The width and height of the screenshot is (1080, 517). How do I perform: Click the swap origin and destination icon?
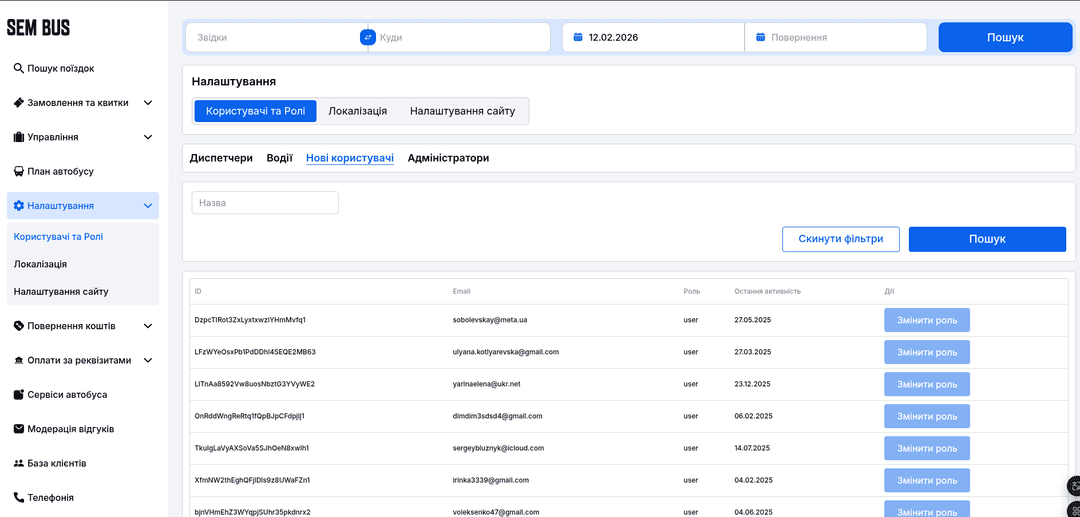367,37
